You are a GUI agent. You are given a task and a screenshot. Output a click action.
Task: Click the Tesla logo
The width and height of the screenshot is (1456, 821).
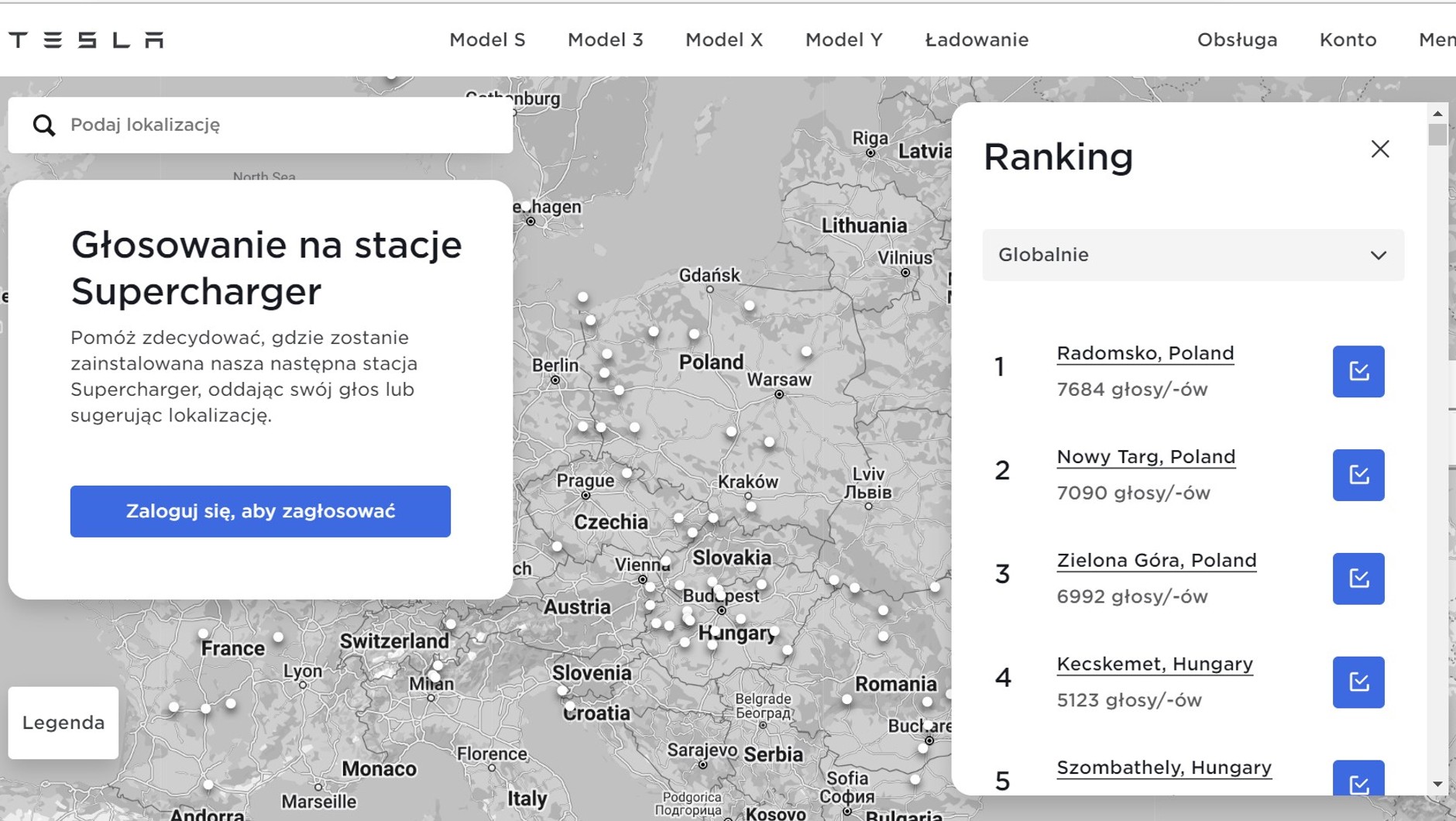click(86, 40)
